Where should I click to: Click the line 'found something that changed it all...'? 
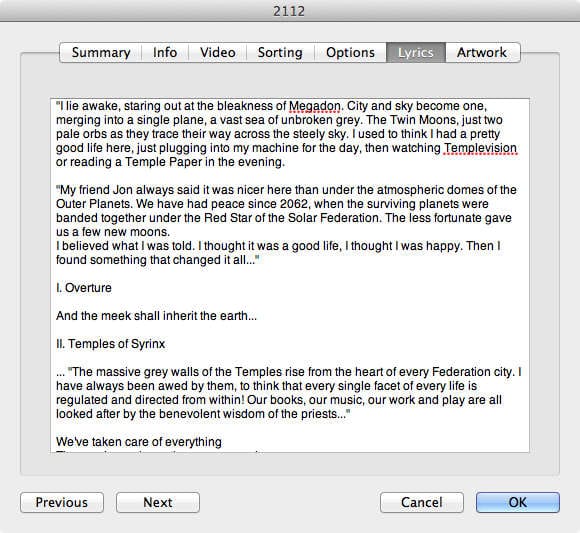(158, 260)
